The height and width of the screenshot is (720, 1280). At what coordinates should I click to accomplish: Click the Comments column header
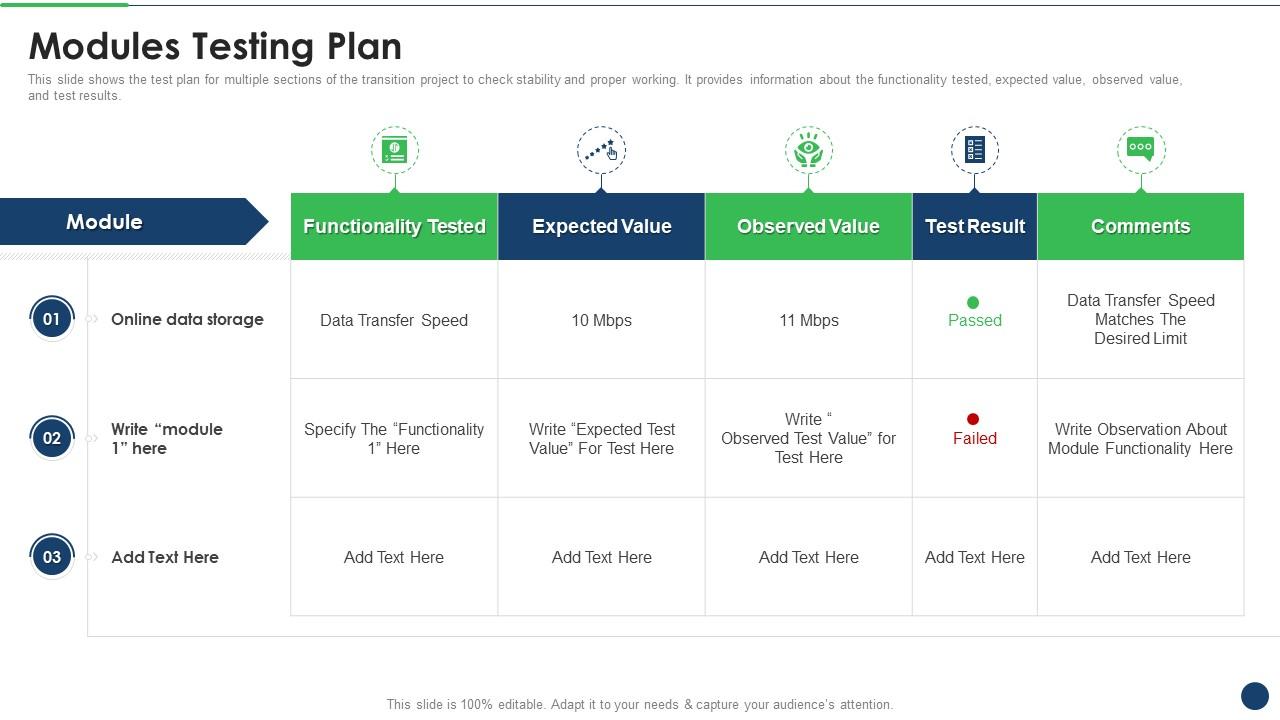[x=1140, y=227]
